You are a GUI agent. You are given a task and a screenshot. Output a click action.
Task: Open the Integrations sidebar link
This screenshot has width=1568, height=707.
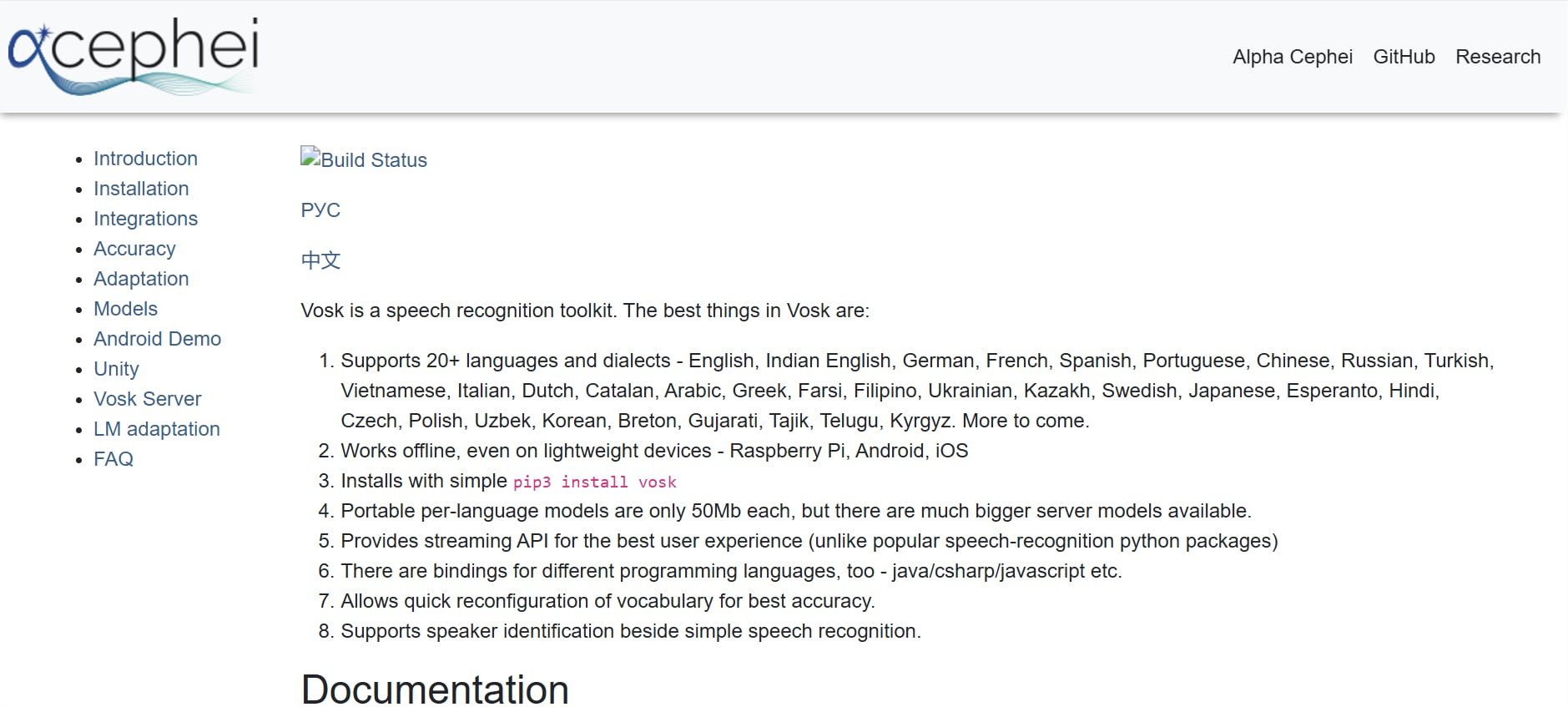click(x=145, y=219)
